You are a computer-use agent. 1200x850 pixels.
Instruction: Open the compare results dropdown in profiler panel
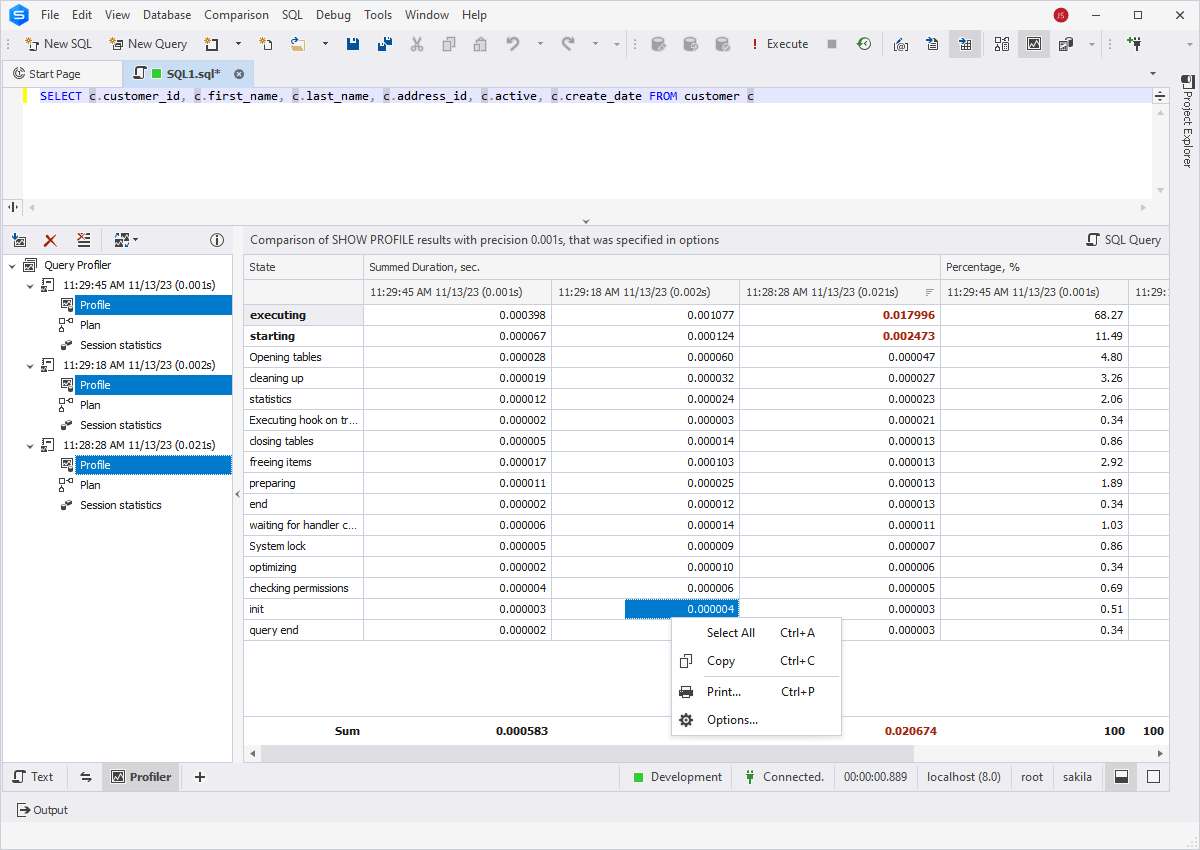(135, 240)
